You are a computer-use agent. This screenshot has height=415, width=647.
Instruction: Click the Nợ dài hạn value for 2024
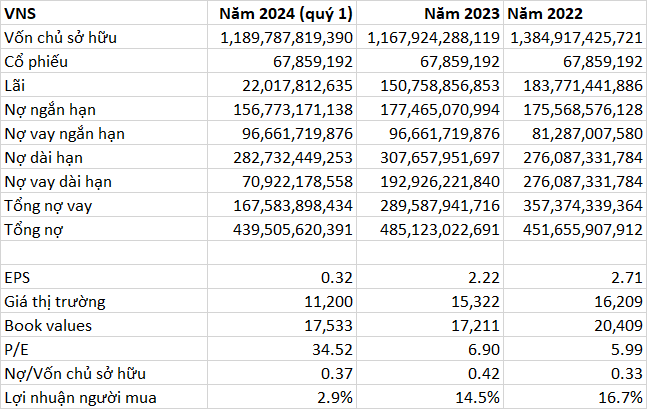tap(285, 157)
